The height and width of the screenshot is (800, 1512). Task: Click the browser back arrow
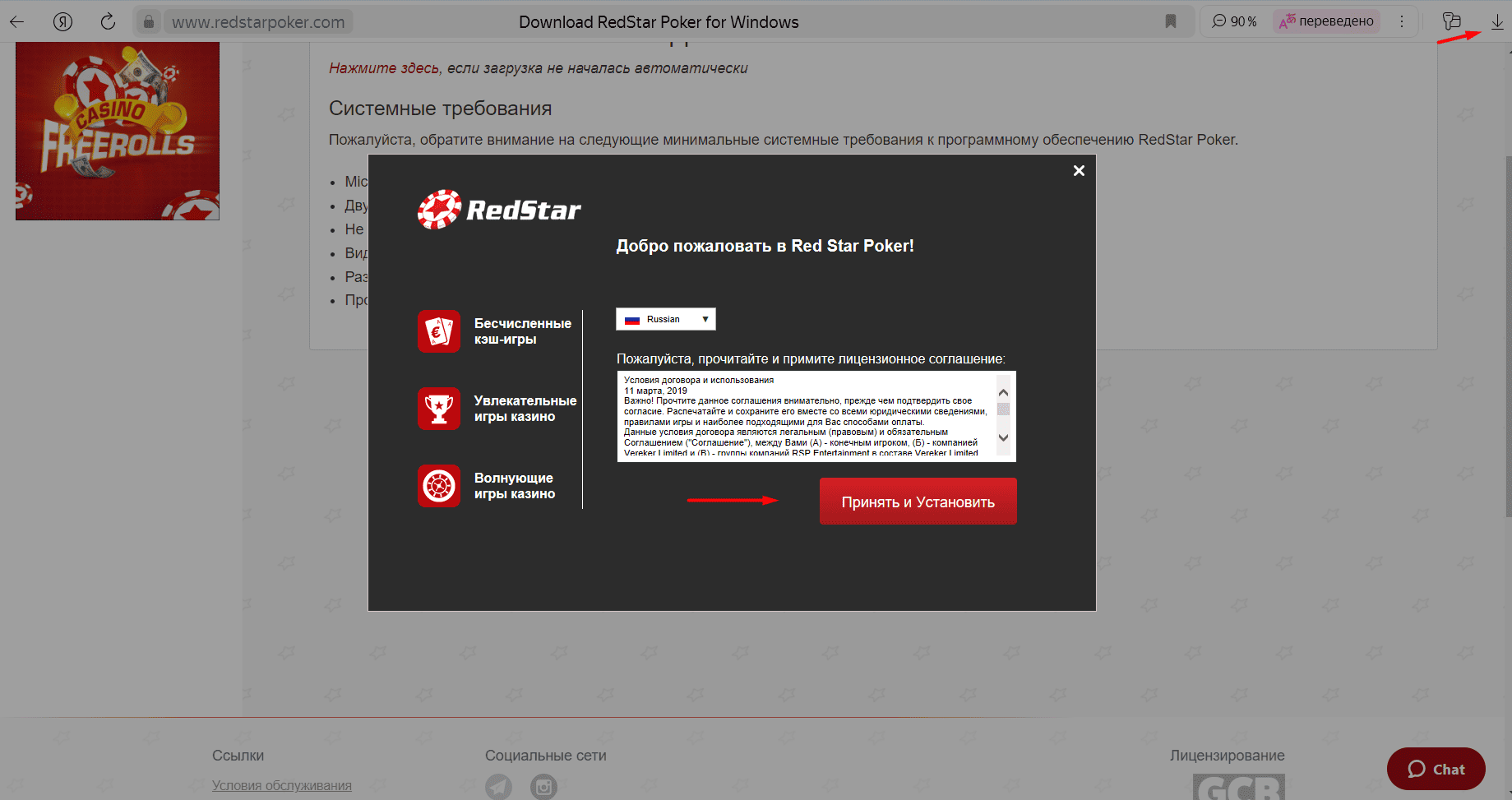(17, 22)
